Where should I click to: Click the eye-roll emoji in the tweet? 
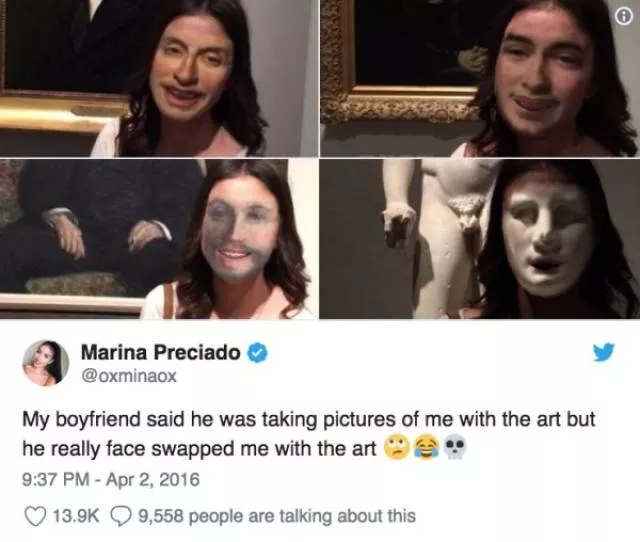click(x=396, y=449)
